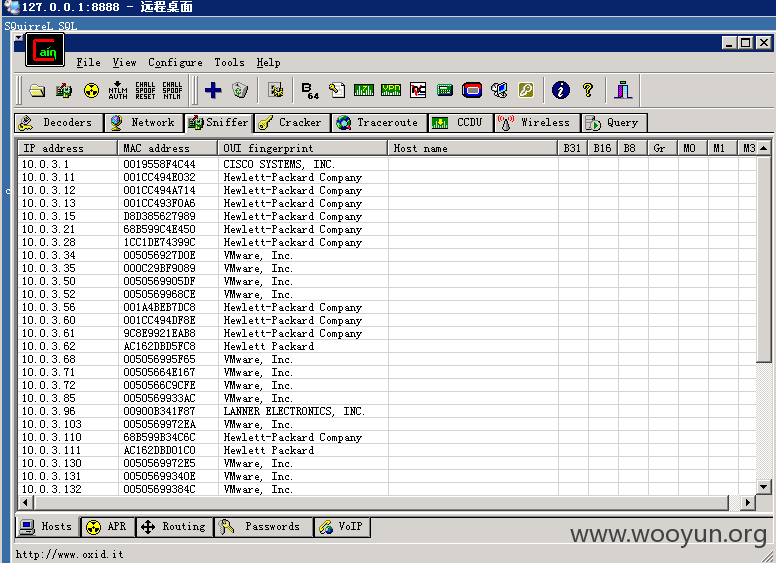Open the Access database password decoder icon

click(x=337, y=91)
